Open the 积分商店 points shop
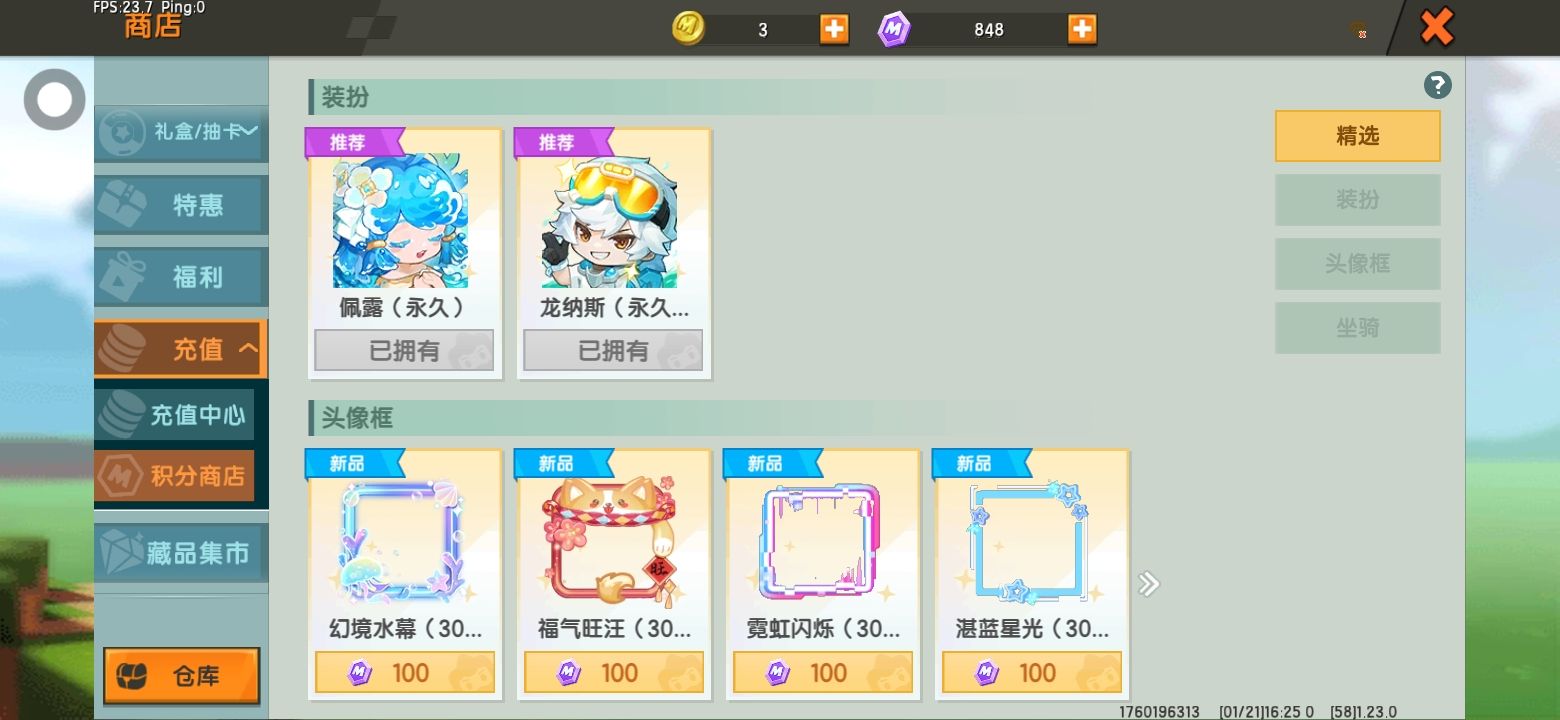 click(x=174, y=476)
